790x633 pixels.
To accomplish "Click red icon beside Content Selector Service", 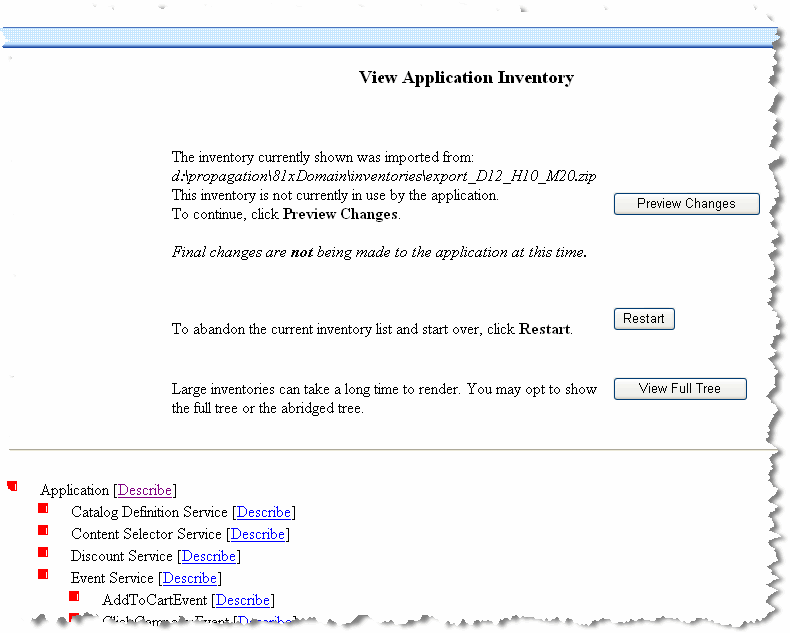I will 43,530.
